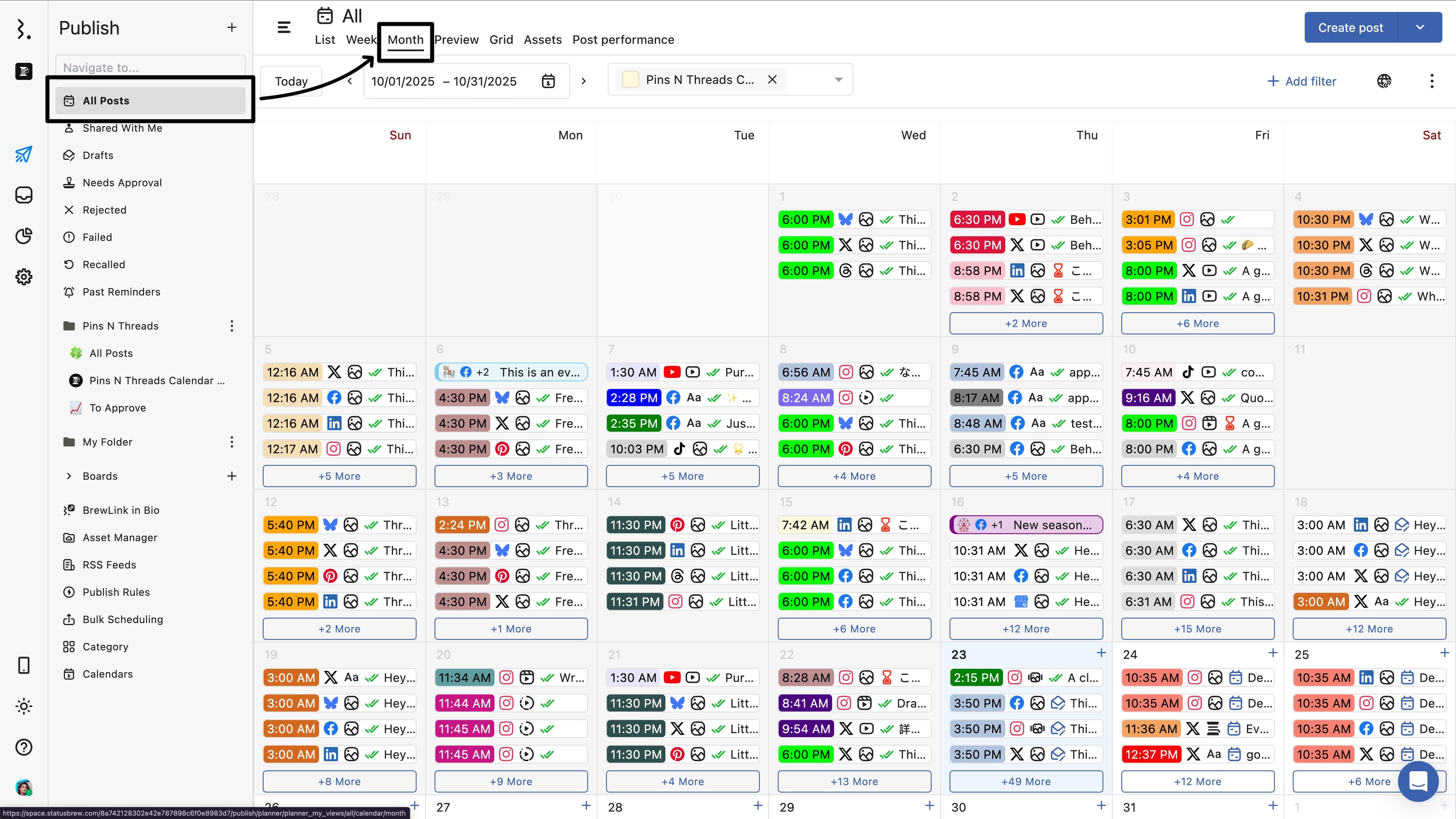
Task: Open the chat support bubble
Action: [1418, 781]
